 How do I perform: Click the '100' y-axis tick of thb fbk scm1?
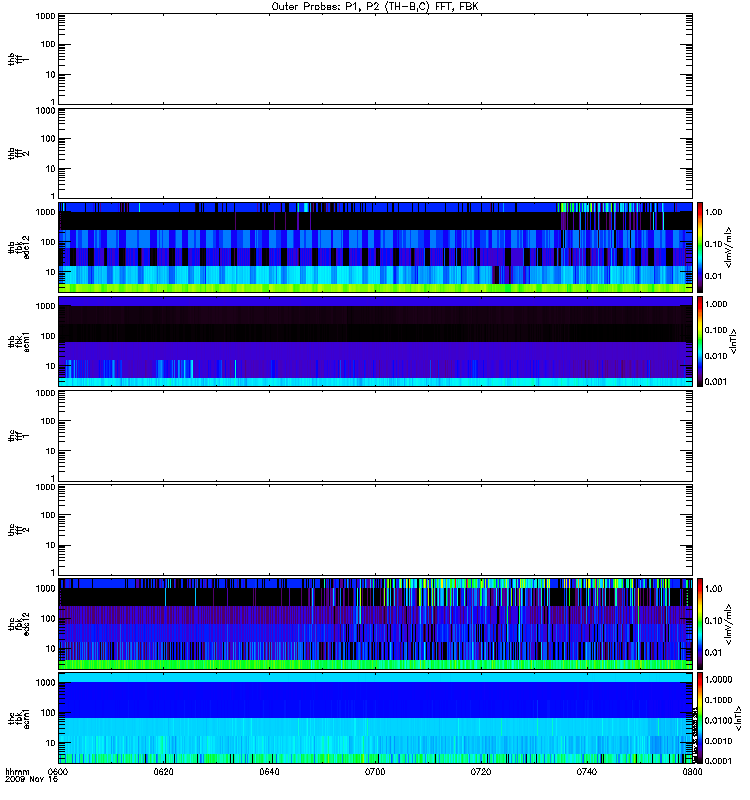click(x=48, y=336)
